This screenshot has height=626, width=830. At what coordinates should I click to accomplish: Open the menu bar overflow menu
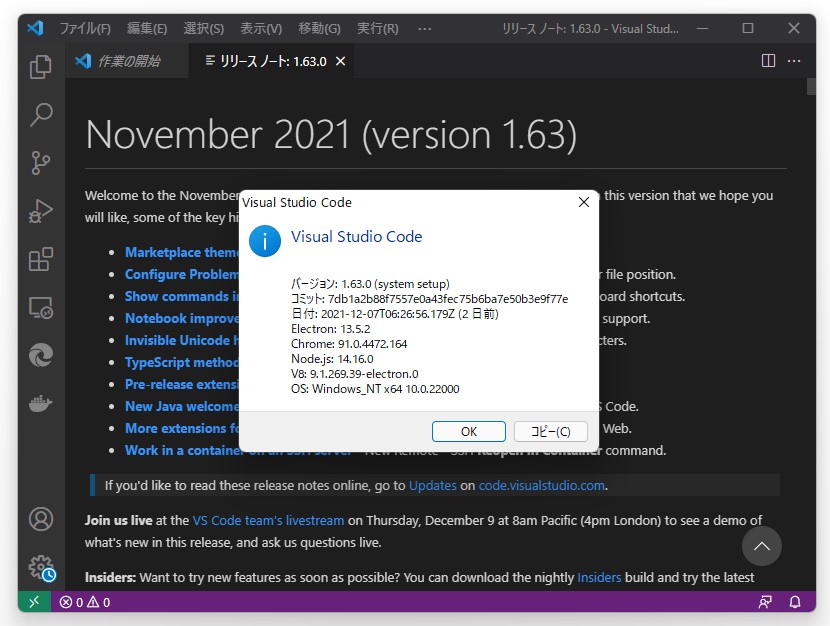click(x=424, y=28)
